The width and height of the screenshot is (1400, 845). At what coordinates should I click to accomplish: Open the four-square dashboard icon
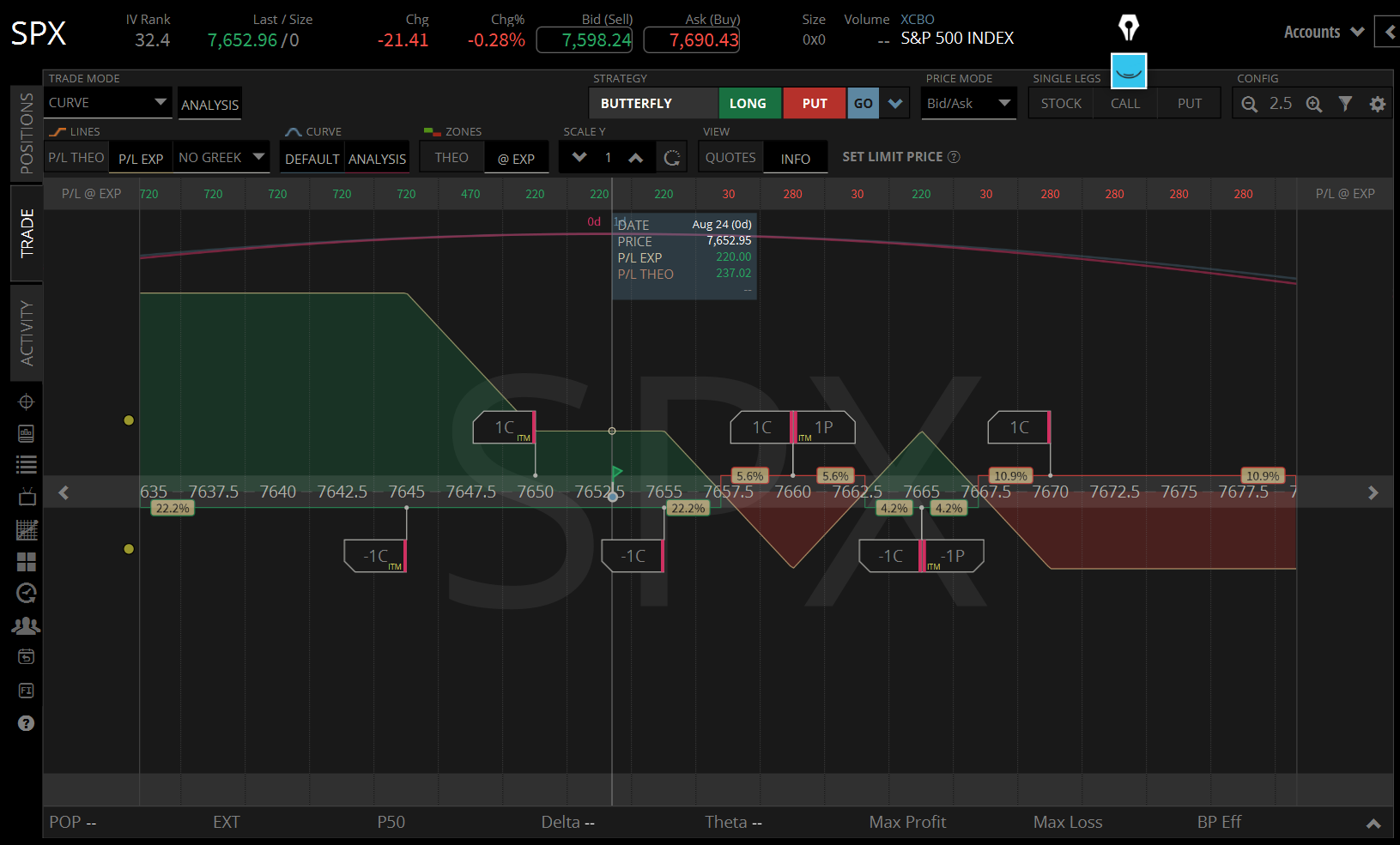[26, 562]
